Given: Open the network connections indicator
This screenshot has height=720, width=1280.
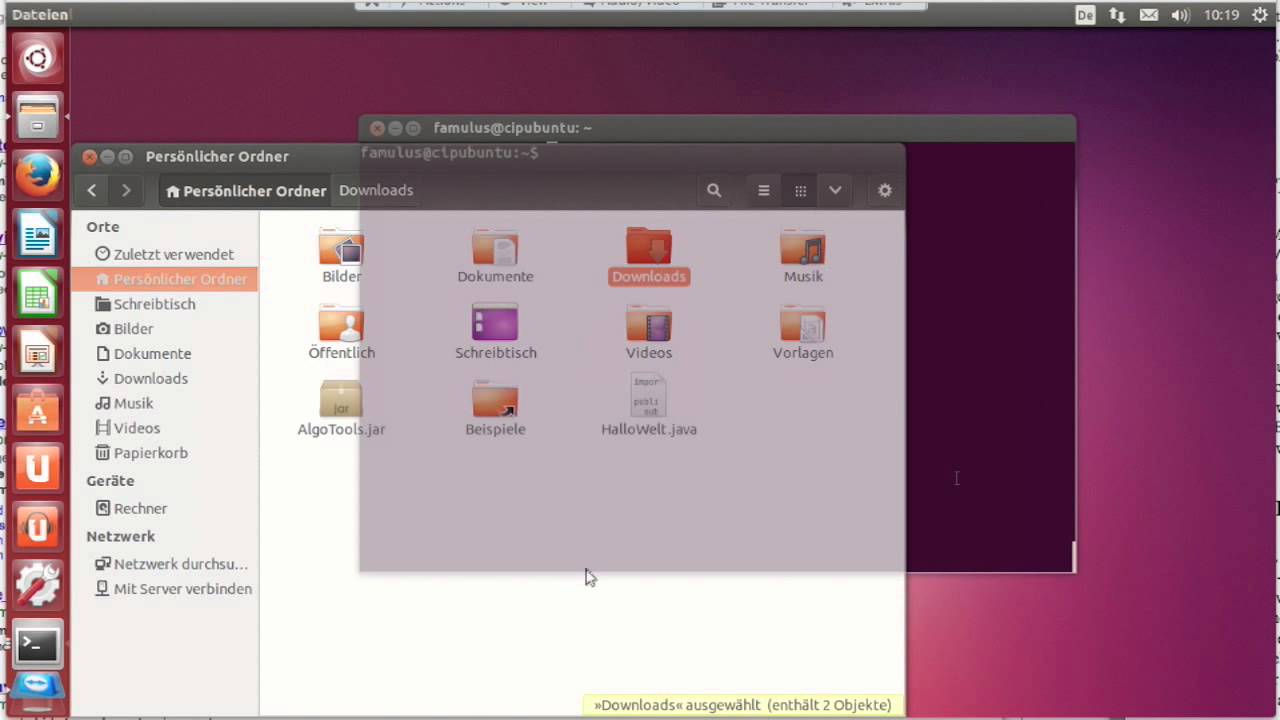Looking at the screenshot, I should (x=1117, y=15).
